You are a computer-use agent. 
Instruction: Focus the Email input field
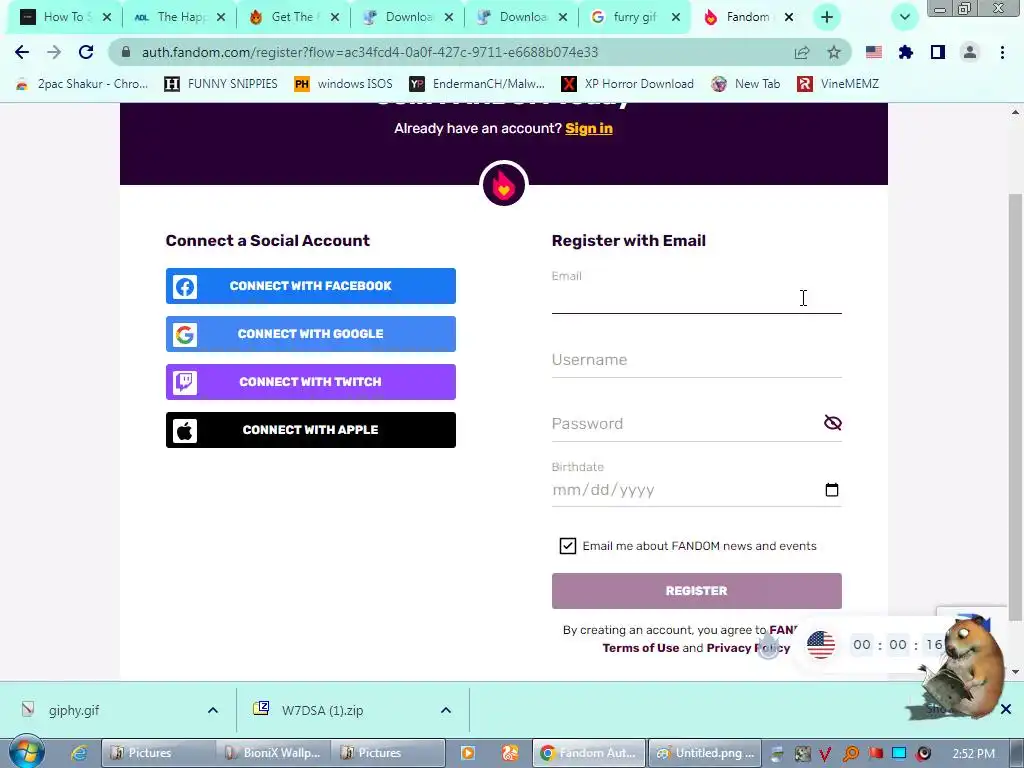[x=696, y=298]
